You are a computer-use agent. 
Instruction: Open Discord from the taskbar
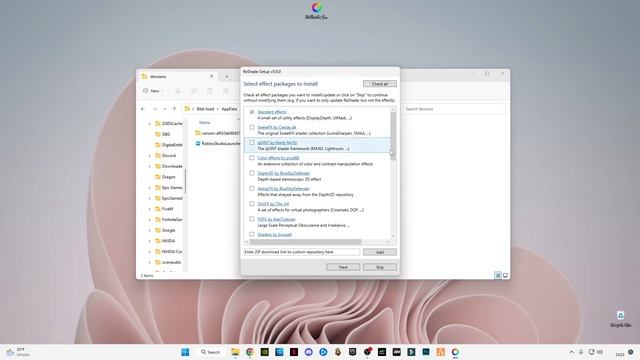(309, 352)
